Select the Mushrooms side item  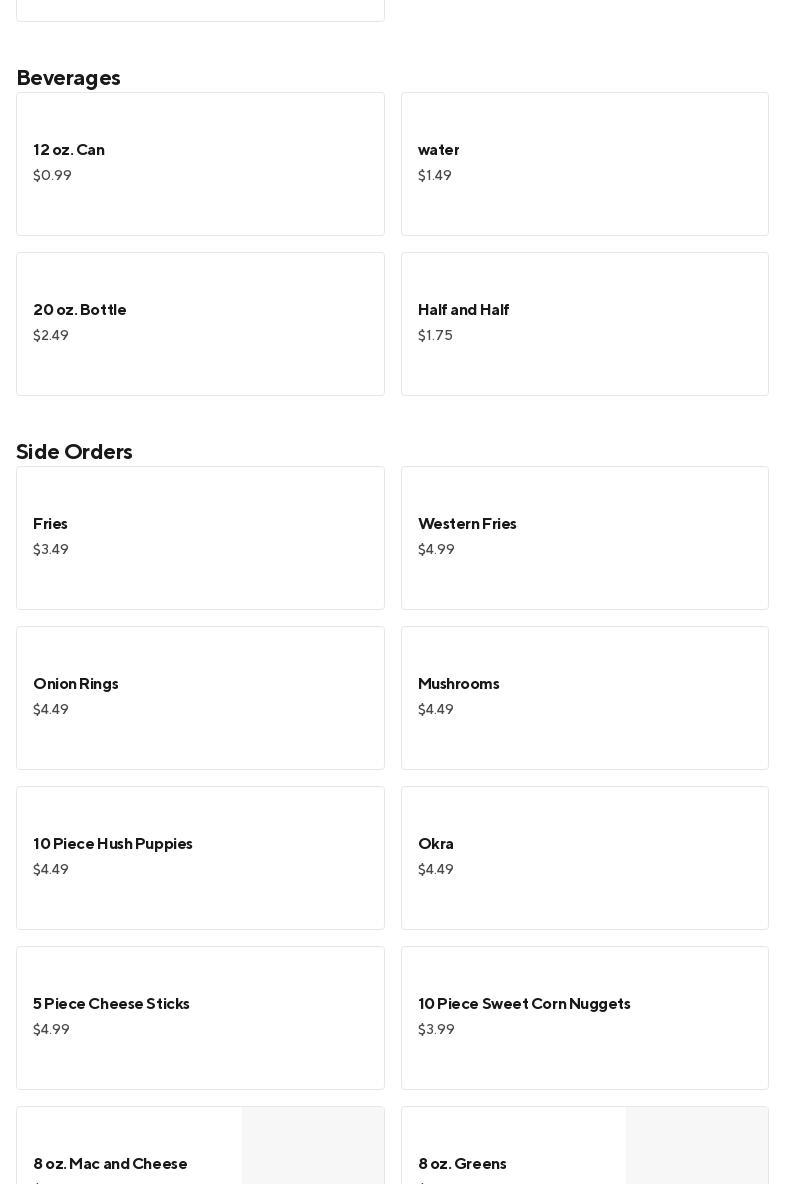[584, 698]
